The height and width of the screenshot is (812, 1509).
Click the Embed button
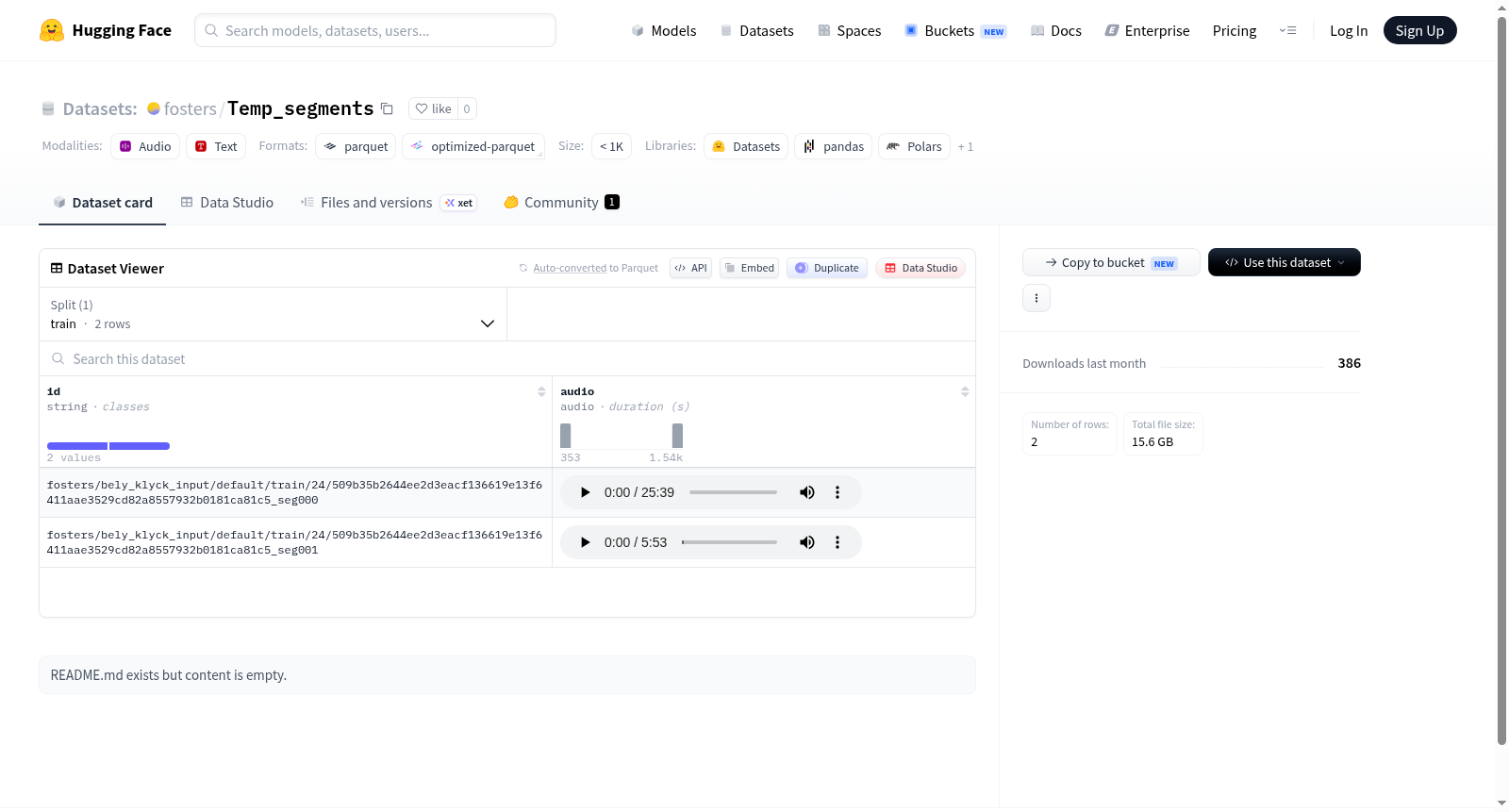750,268
